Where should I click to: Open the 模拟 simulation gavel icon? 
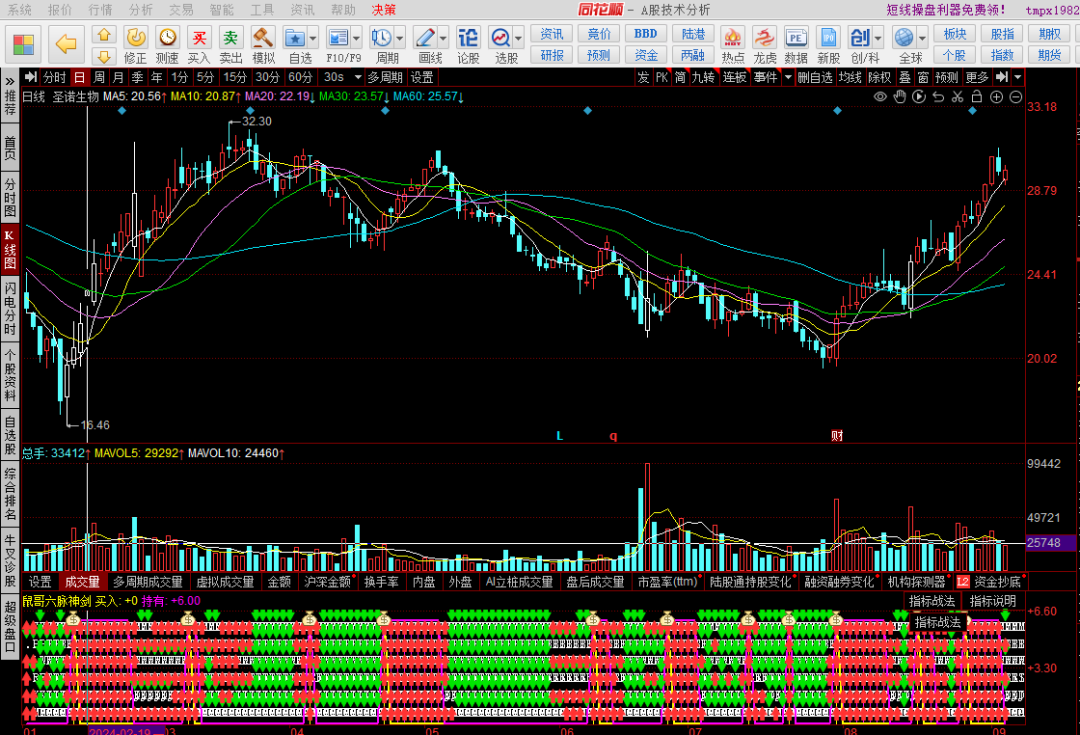coord(263,45)
